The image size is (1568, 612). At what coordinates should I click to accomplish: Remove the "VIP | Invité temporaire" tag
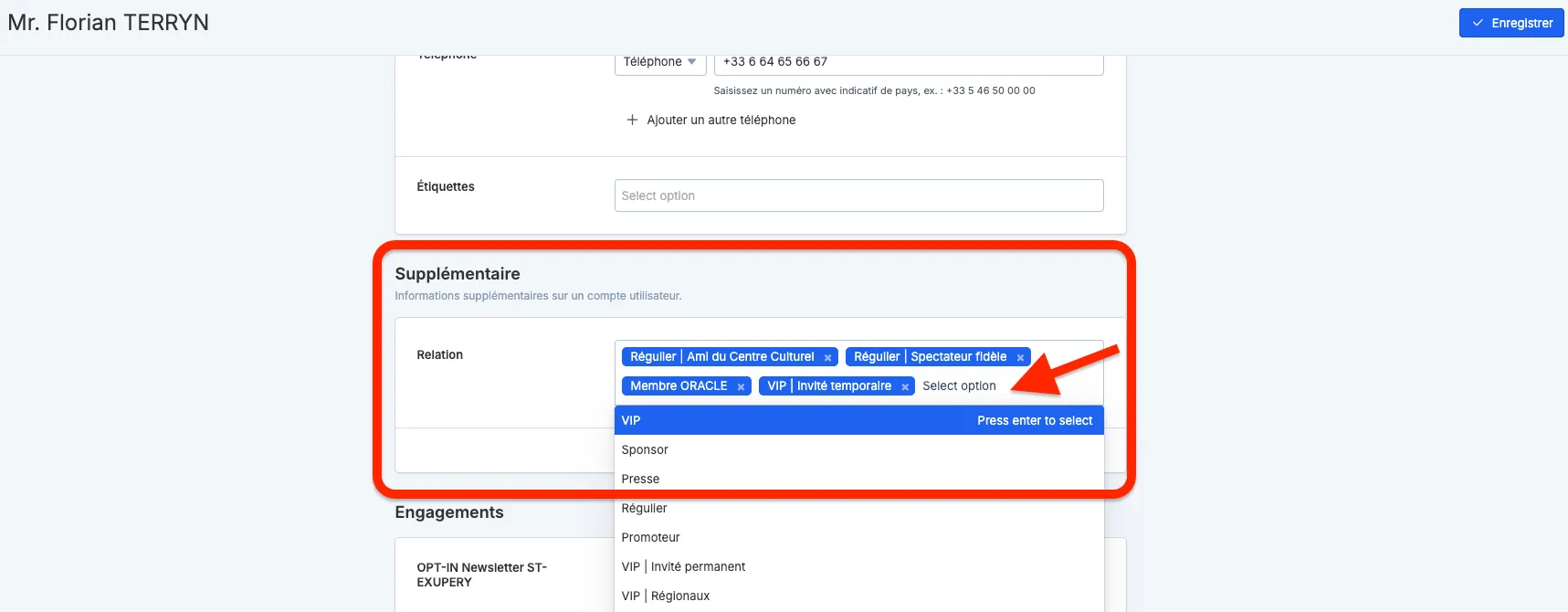905,387
